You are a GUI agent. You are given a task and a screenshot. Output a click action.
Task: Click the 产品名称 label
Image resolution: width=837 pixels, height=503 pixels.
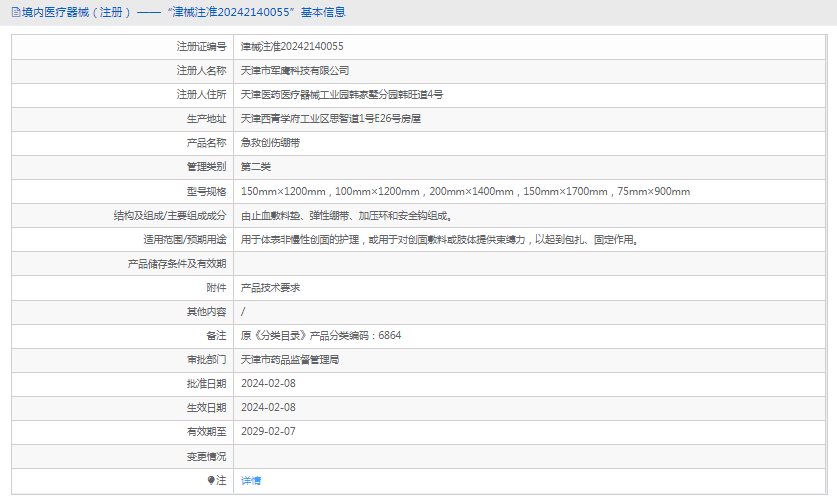click(x=206, y=143)
